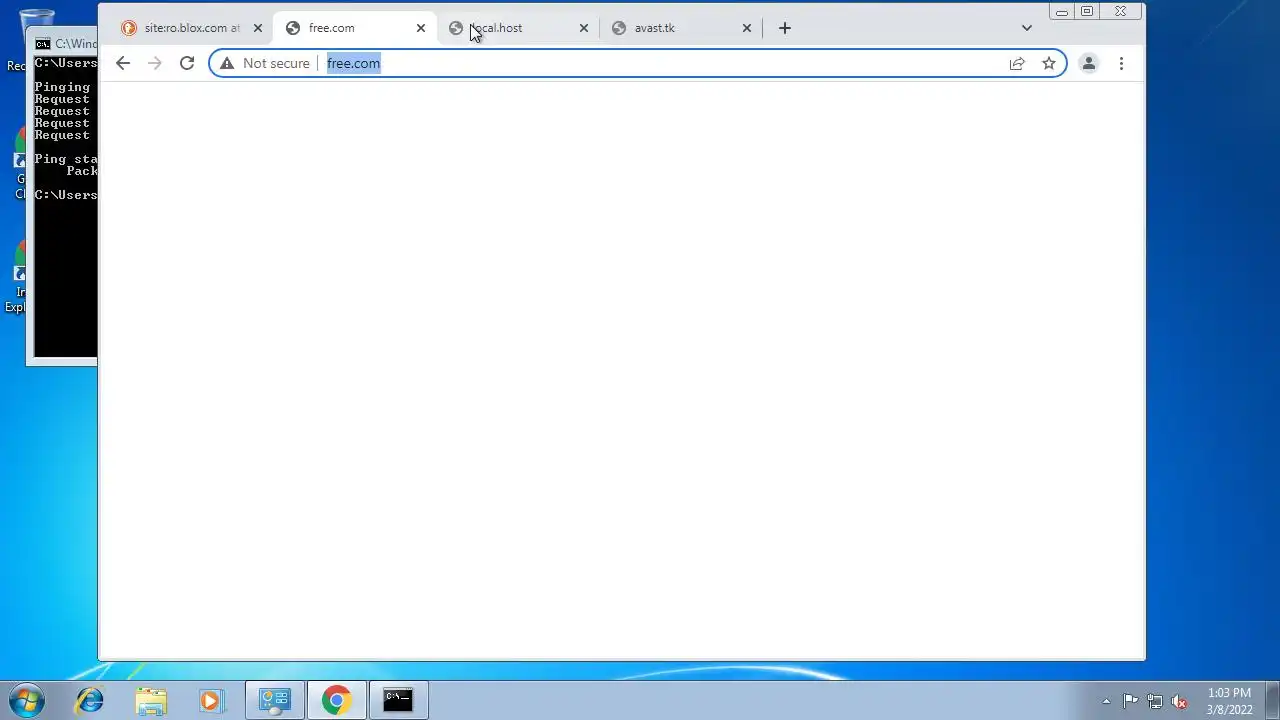The width and height of the screenshot is (1280, 720).
Task: Open Windows Explorer folder on taskbar
Action: [x=151, y=700]
